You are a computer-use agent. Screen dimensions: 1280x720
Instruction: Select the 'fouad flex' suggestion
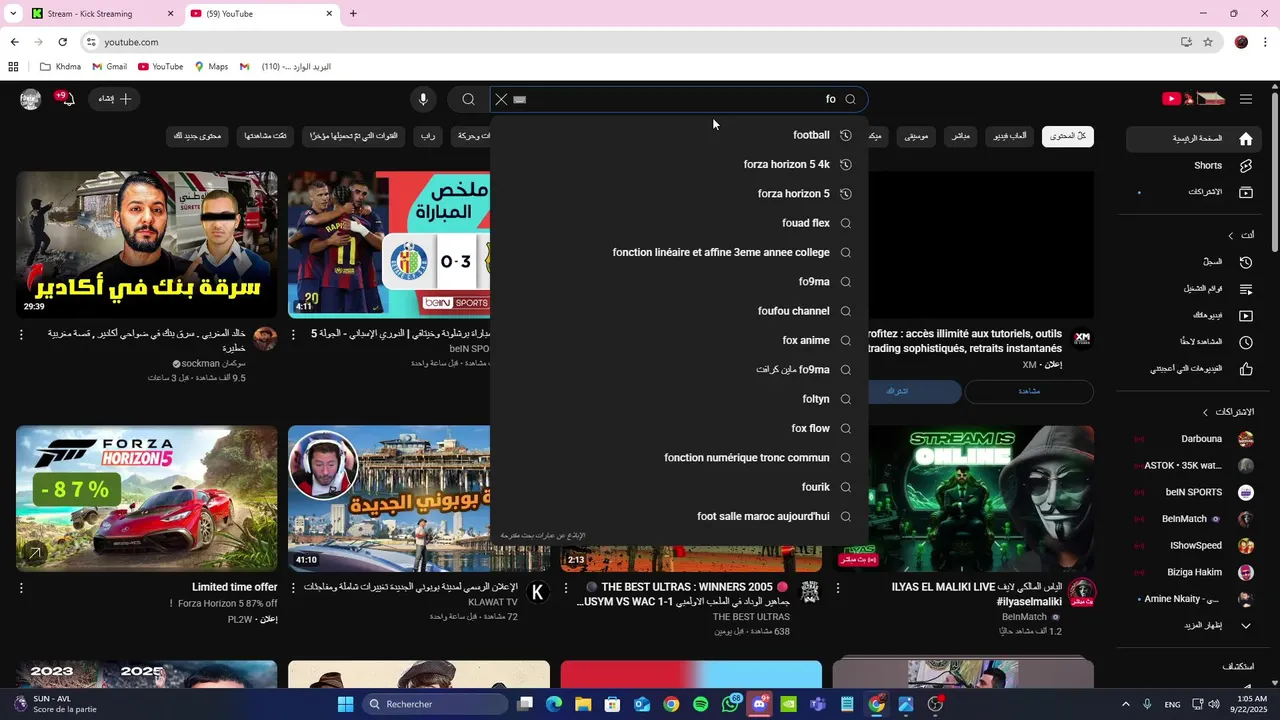click(x=679, y=223)
